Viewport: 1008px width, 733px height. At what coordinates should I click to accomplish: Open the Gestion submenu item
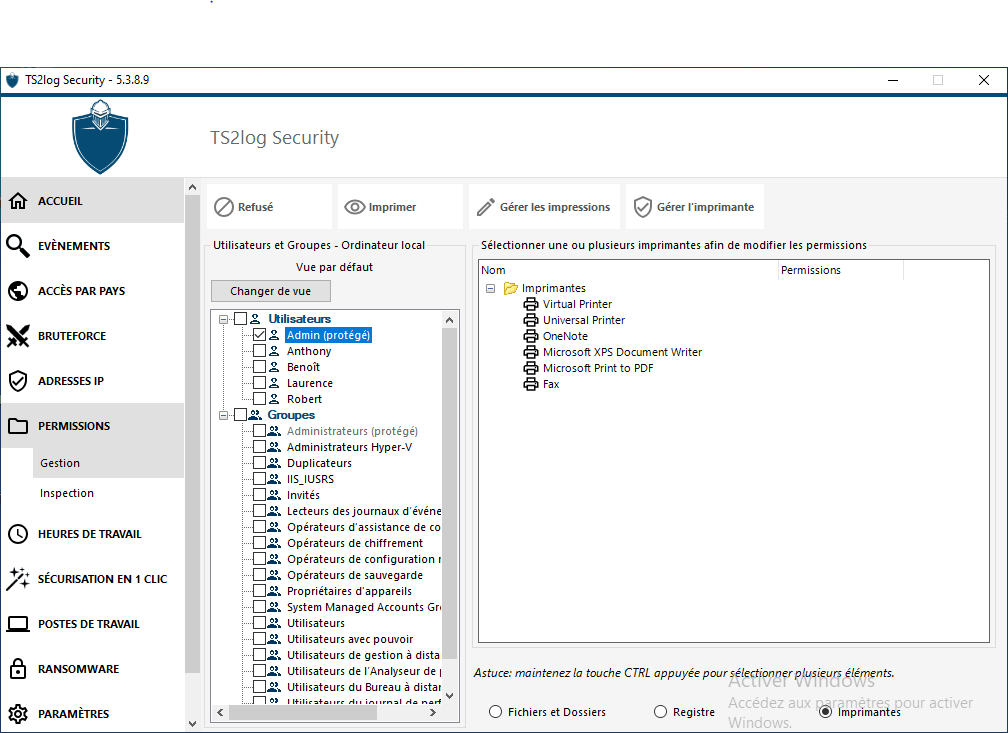pos(108,463)
